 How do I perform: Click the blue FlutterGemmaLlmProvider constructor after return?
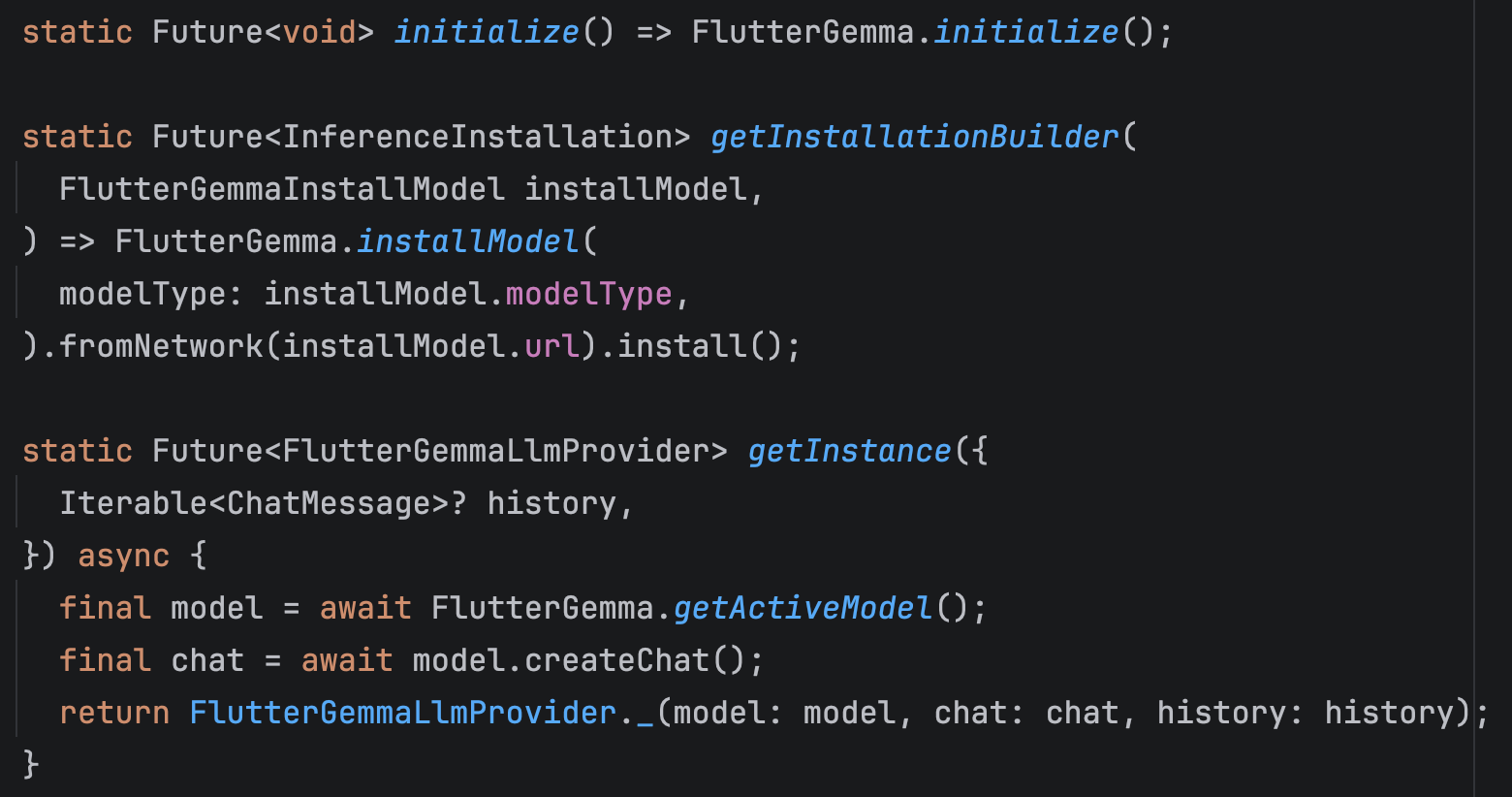(x=402, y=713)
